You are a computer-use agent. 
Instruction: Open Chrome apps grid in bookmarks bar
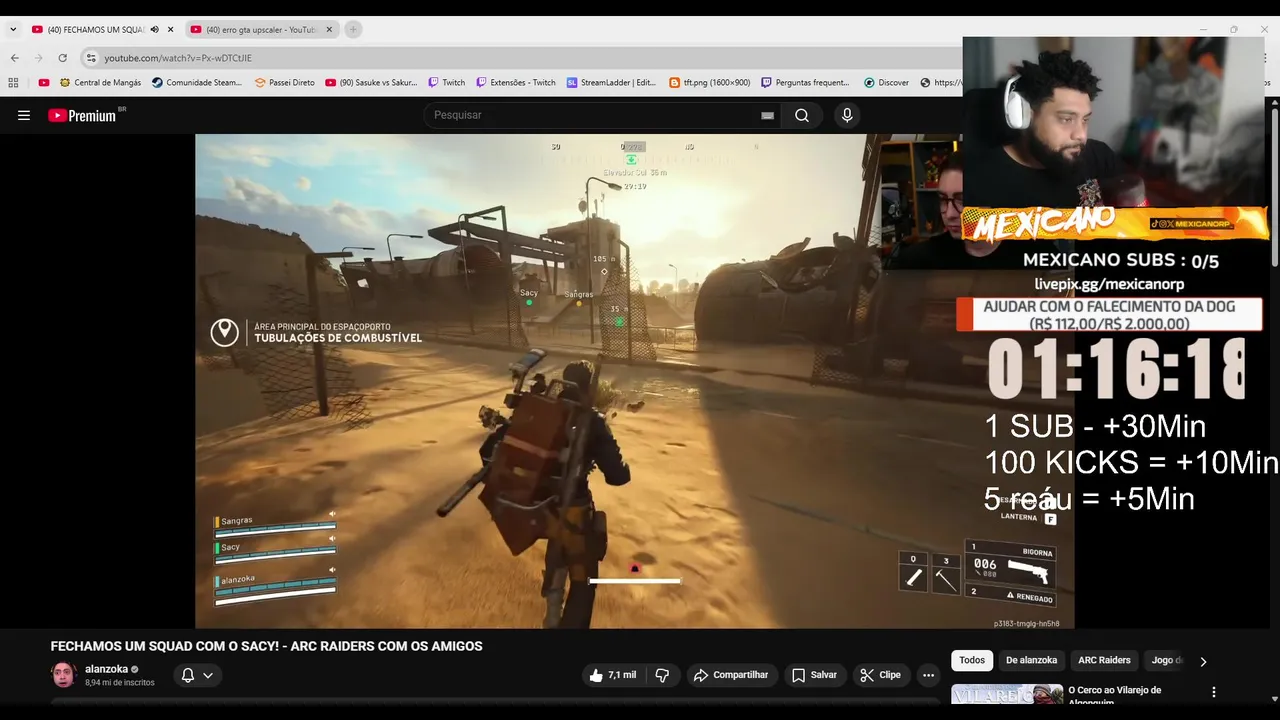[x=13, y=83]
